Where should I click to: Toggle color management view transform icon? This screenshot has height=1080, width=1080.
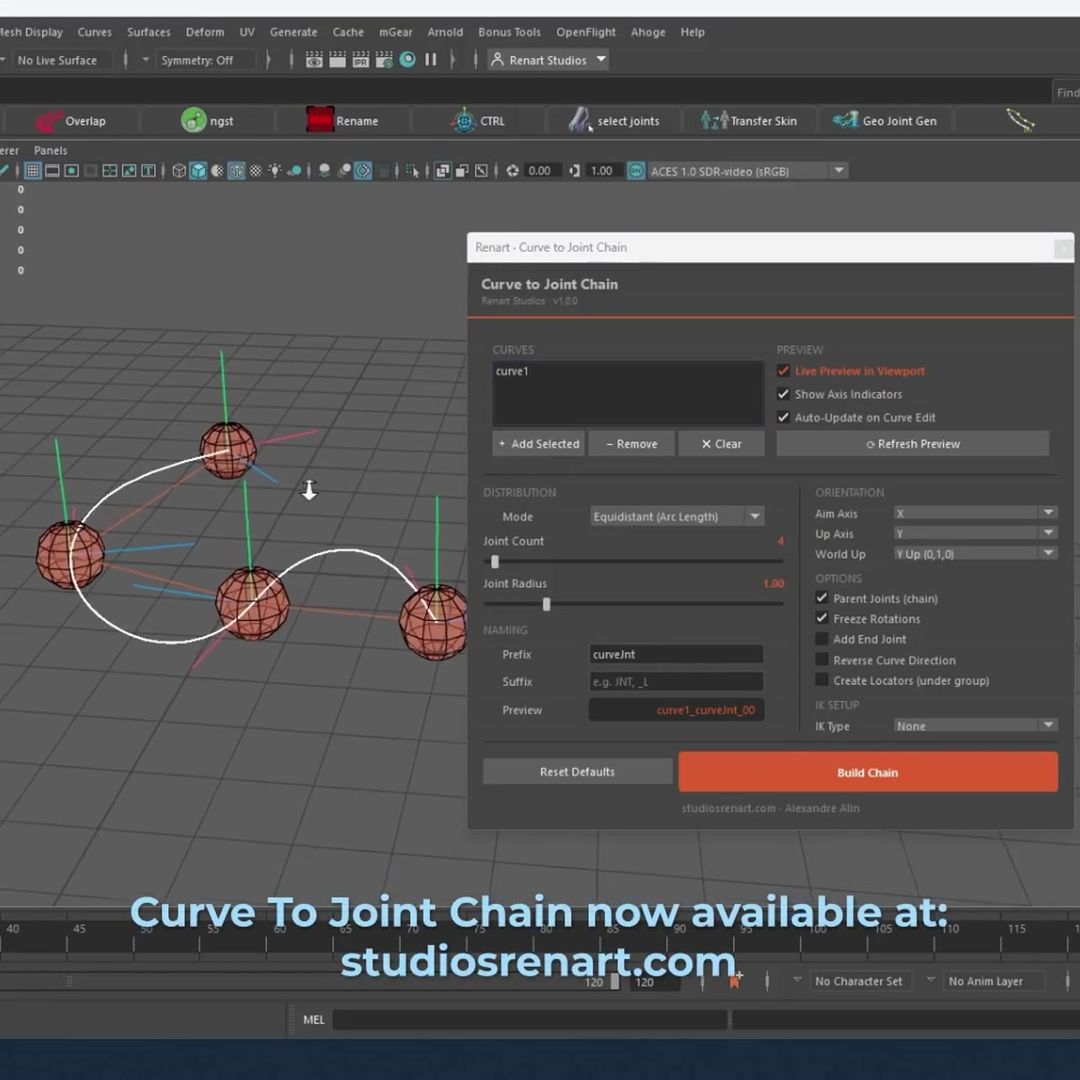(636, 171)
